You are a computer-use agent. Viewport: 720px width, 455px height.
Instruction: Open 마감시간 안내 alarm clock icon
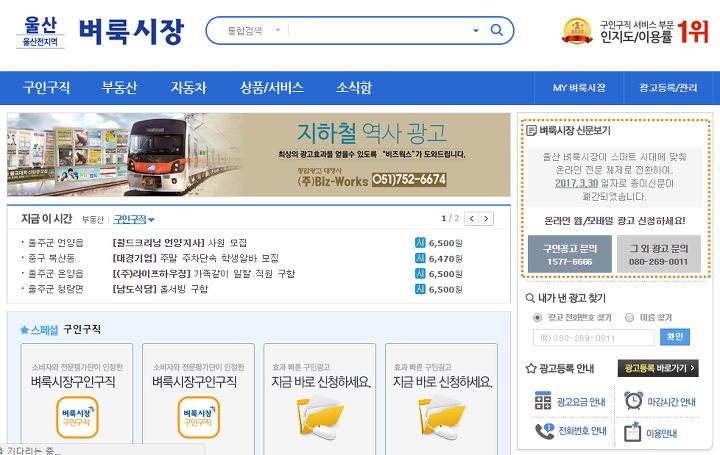[634, 401]
